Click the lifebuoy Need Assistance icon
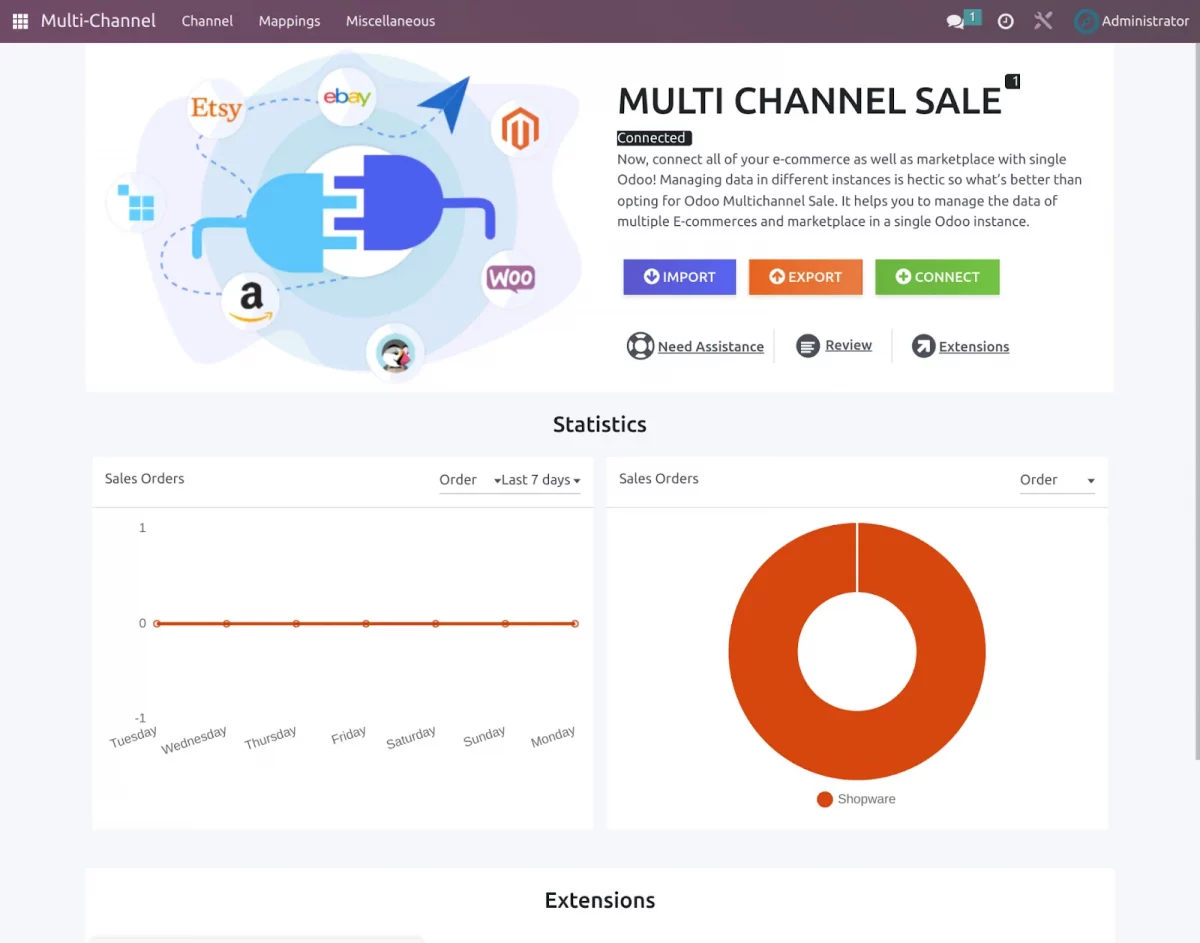Screen dimensions: 1200x943 click(x=640, y=346)
